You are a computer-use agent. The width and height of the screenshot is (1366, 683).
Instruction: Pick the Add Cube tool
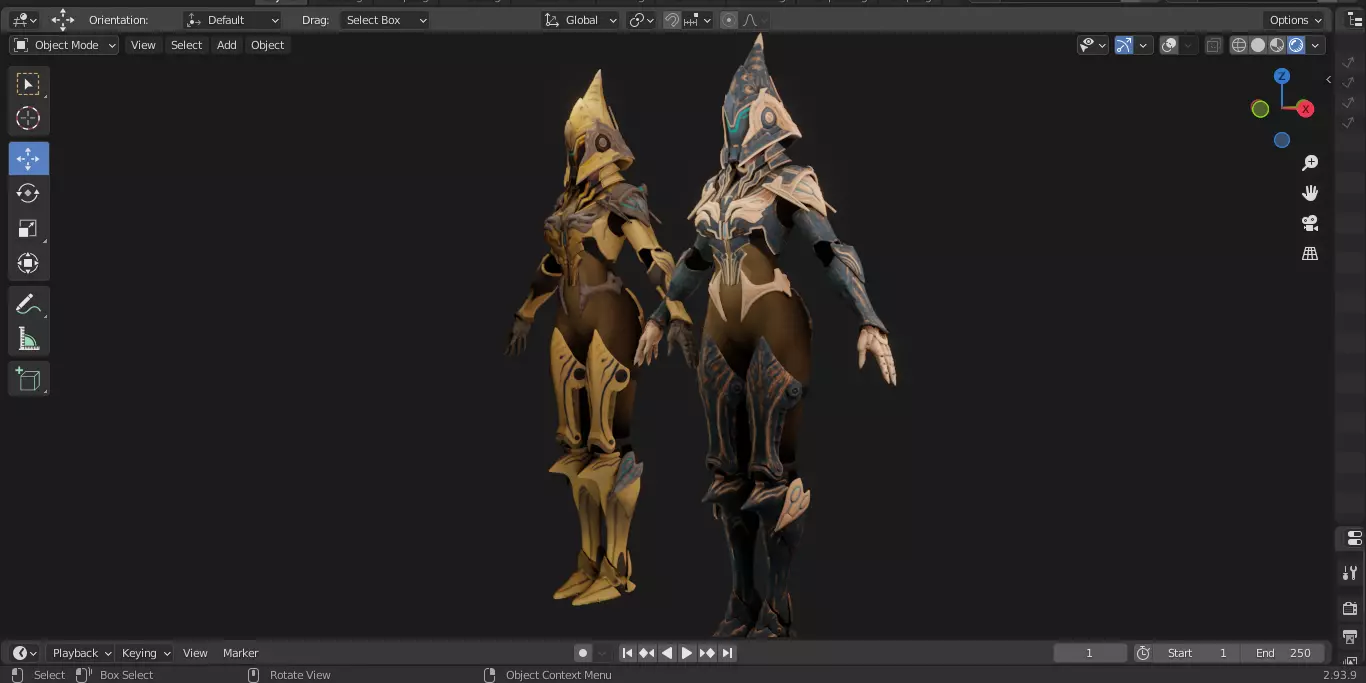pos(28,379)
